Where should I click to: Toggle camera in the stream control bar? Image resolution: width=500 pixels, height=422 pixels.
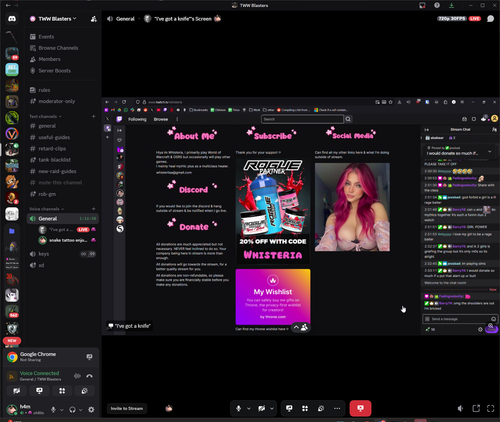(262, 408)
